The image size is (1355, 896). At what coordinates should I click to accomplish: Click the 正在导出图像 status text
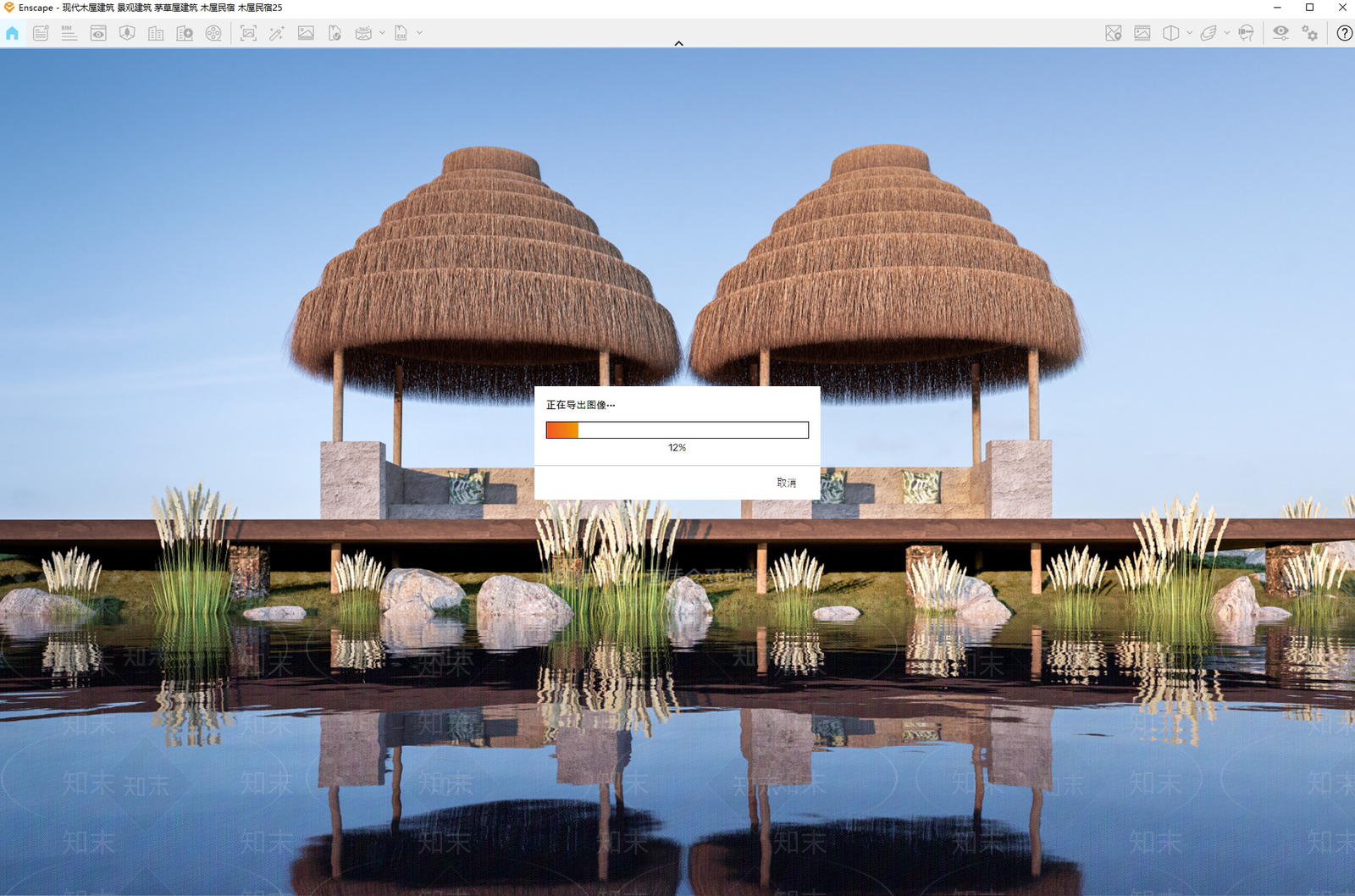click(580, 405)
